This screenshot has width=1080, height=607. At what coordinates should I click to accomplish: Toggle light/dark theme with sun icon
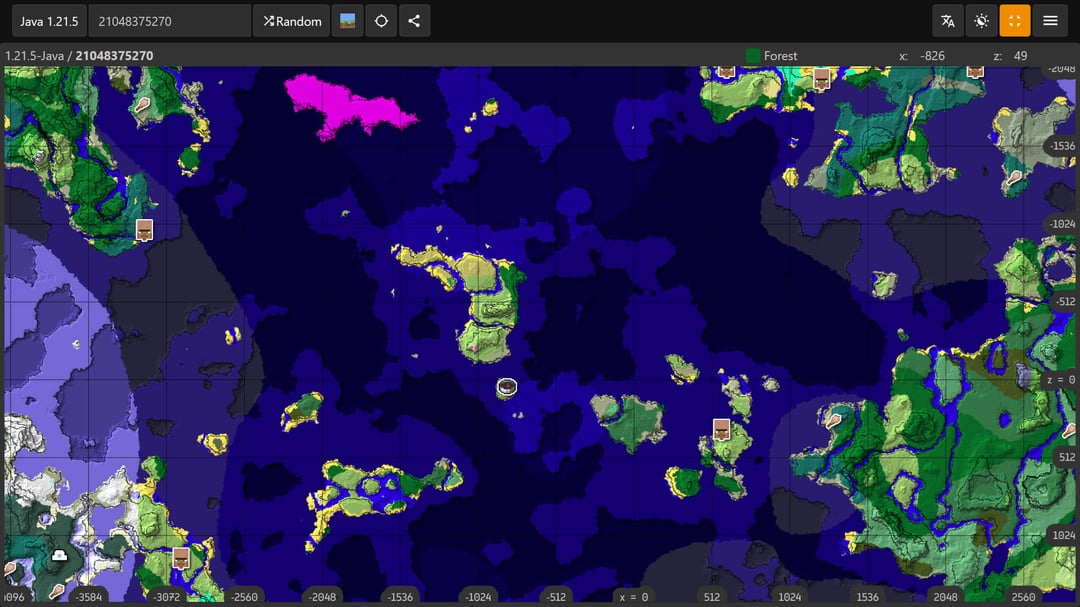click(981, 21)
